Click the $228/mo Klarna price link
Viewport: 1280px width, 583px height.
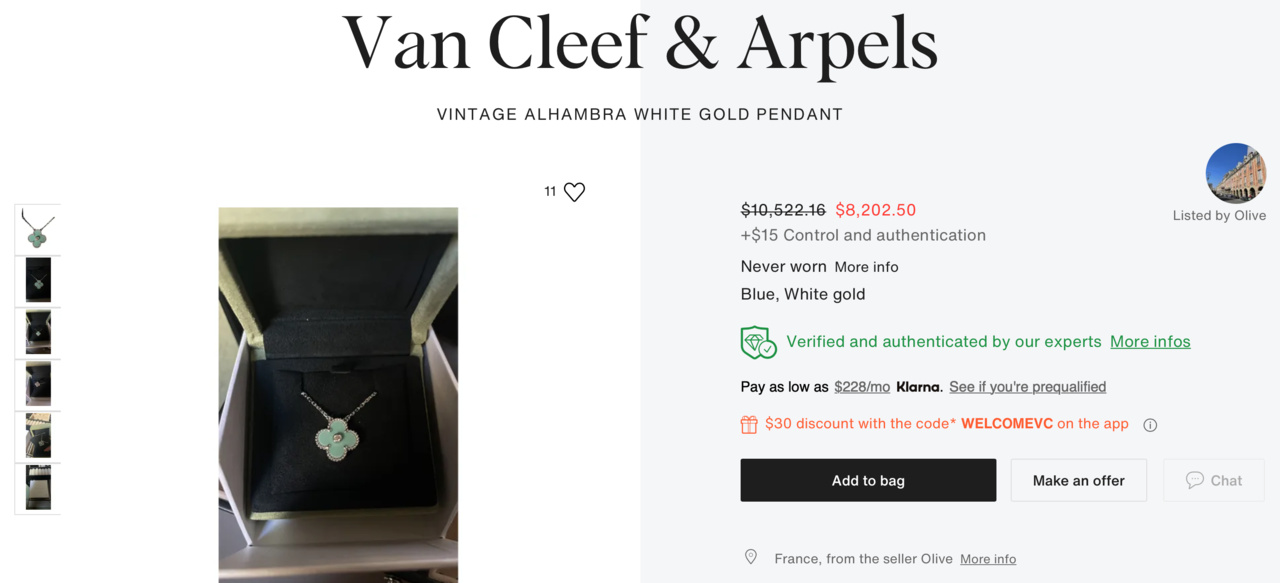862,387
